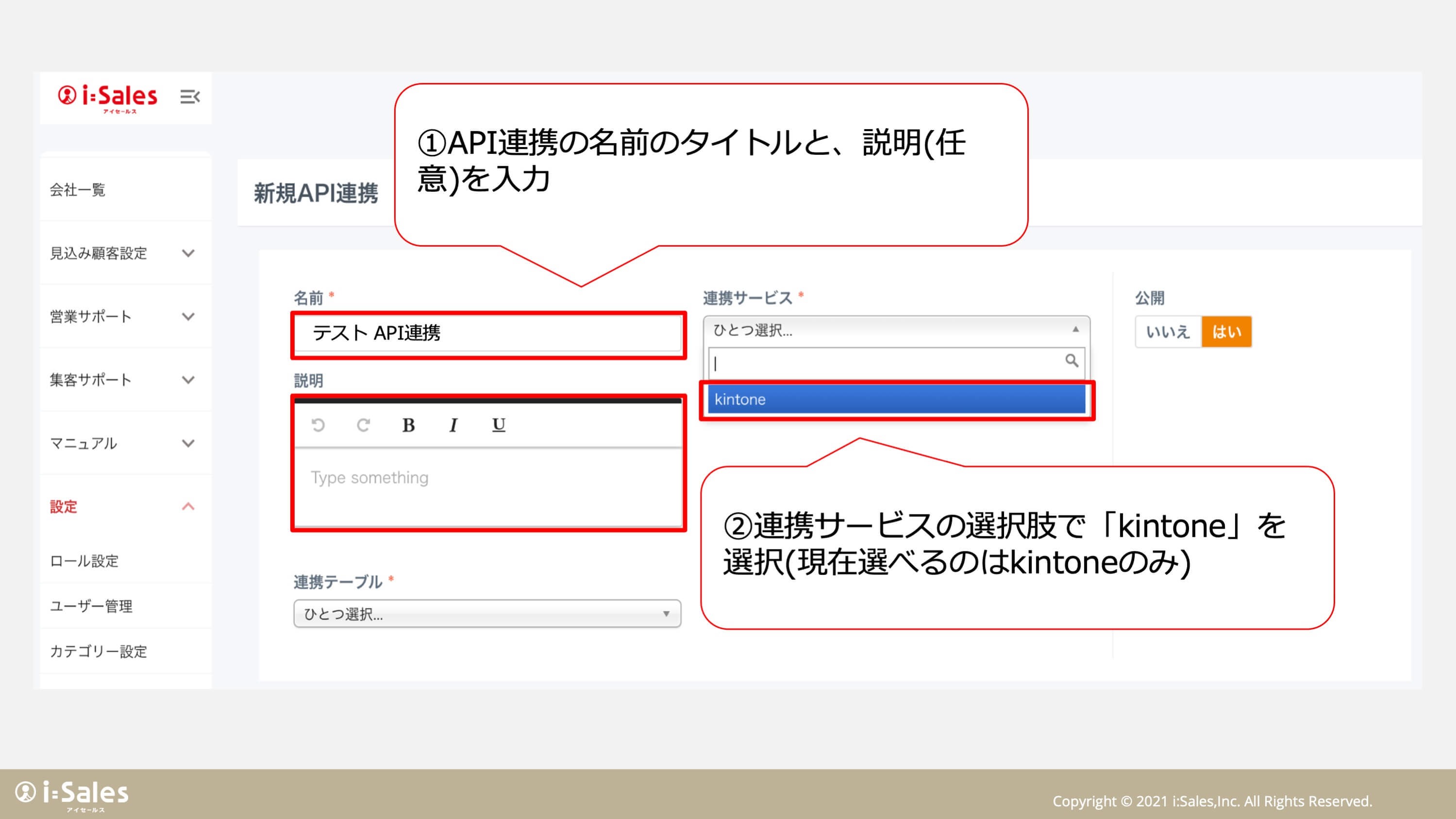This screenshot has height=819, width=1456.
Task: Click the sidebar collapse hamburger icon
Action: click(189, 97)
